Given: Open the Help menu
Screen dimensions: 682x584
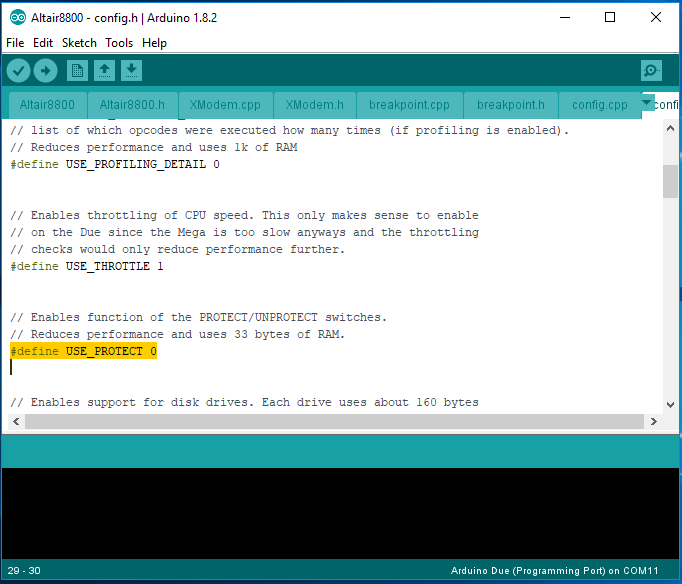Looking at the screenshot, I should (154, 43).
